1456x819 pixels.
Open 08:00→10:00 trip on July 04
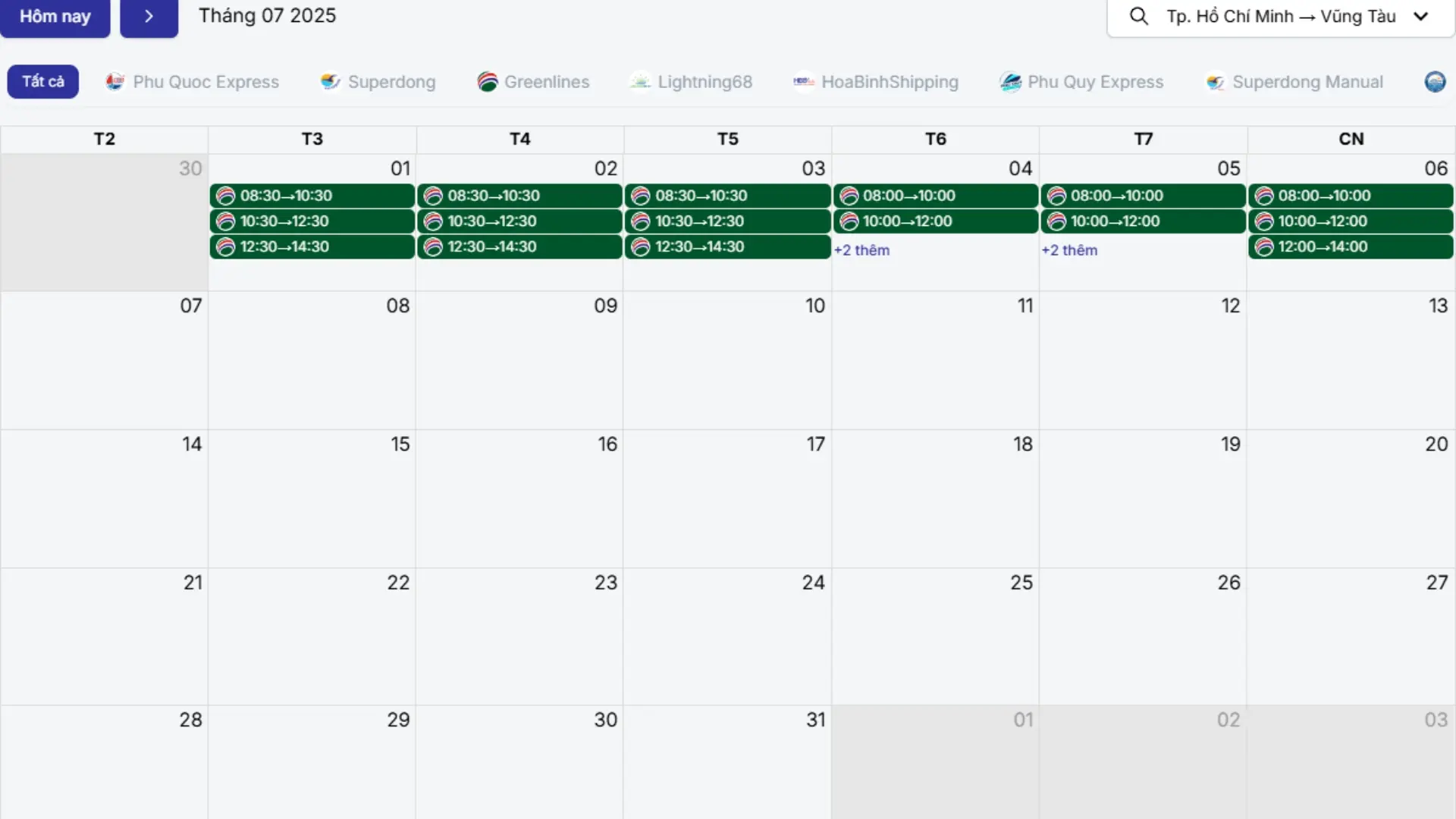pyautogui.click(x=935, y=196)
